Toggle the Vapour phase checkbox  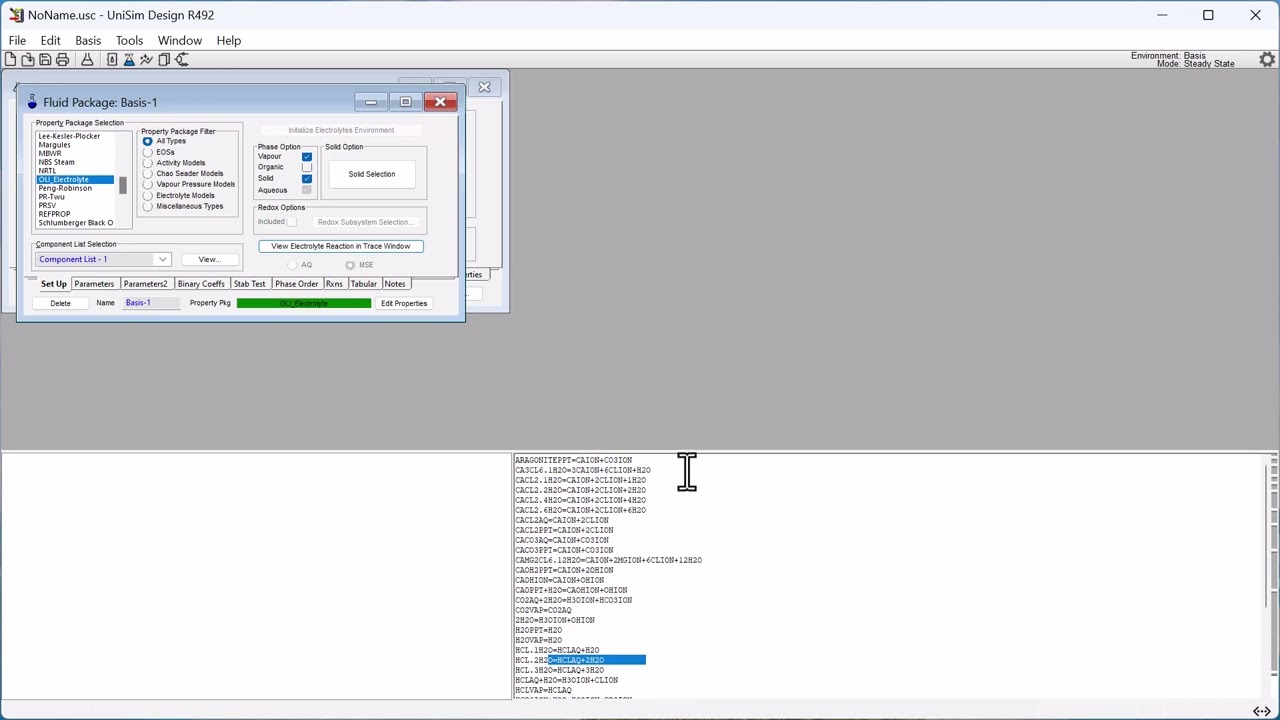pos(307,156)
